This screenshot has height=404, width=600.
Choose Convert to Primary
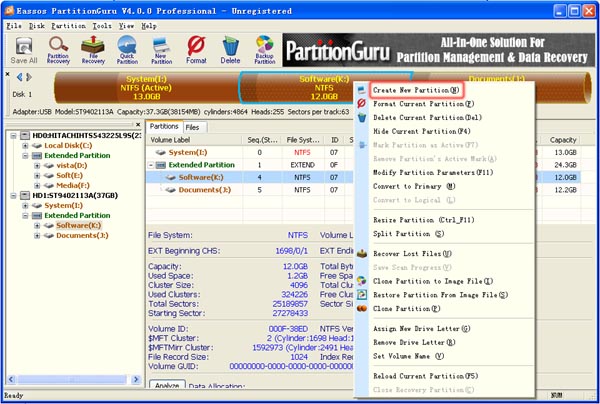click(x=414, y=186)
